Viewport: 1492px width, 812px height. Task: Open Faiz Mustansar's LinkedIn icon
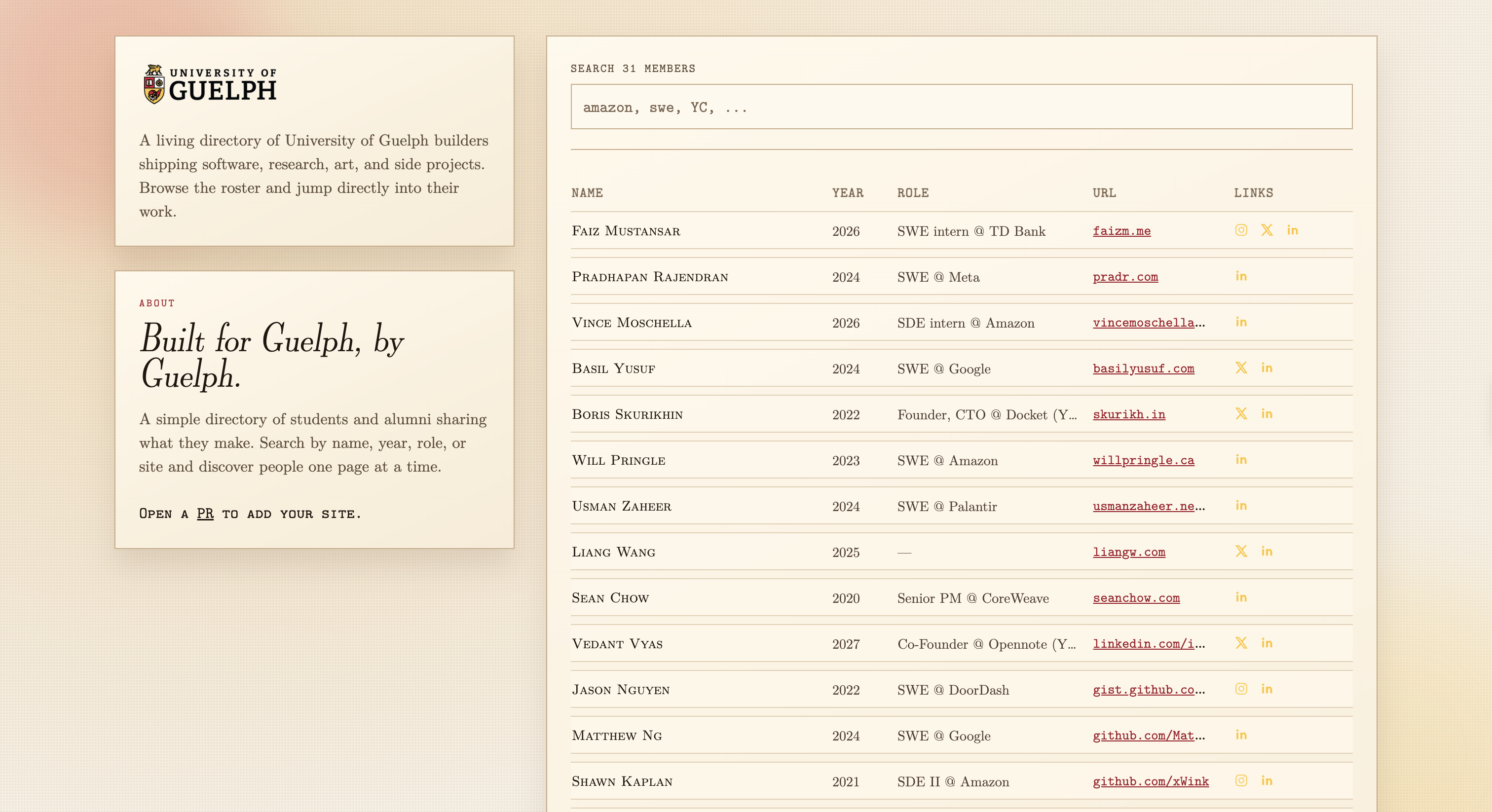coord(1292,230)
